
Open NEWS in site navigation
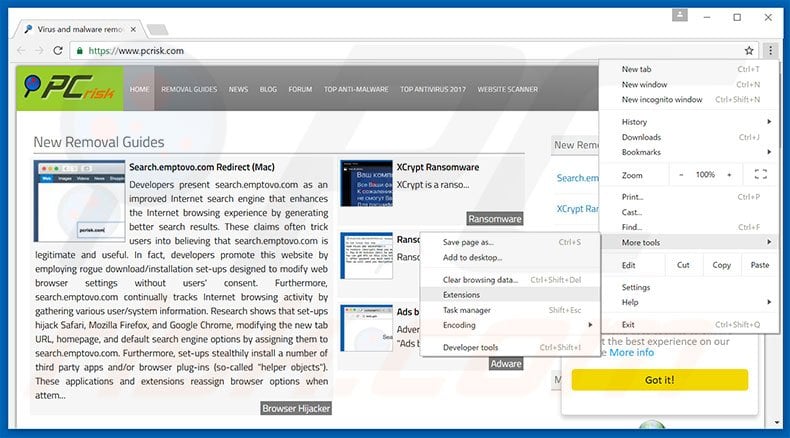coord(238,89)
